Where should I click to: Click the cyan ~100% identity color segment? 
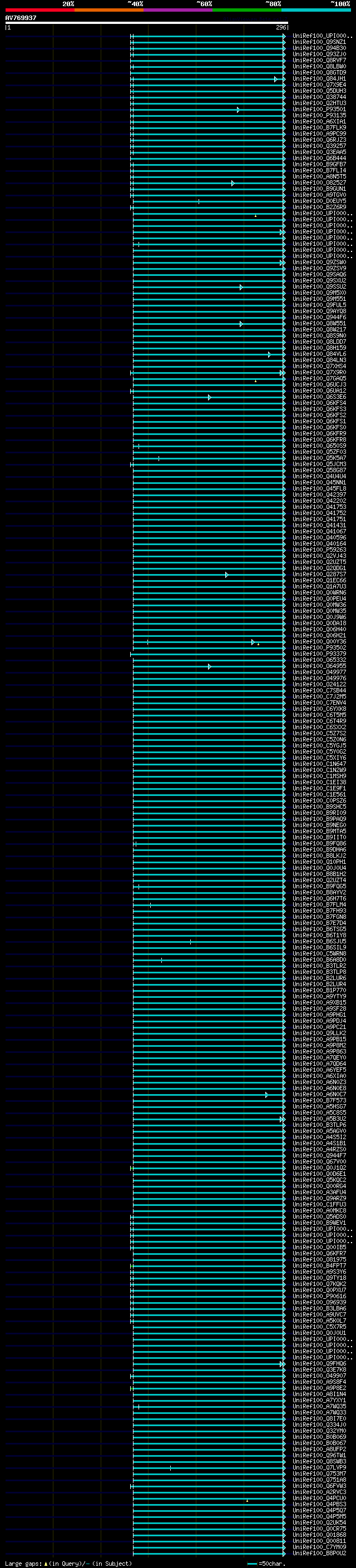[316, 10]
